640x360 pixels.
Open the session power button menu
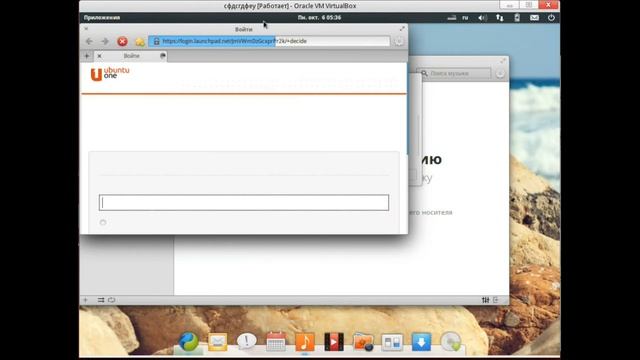[551, 18]
